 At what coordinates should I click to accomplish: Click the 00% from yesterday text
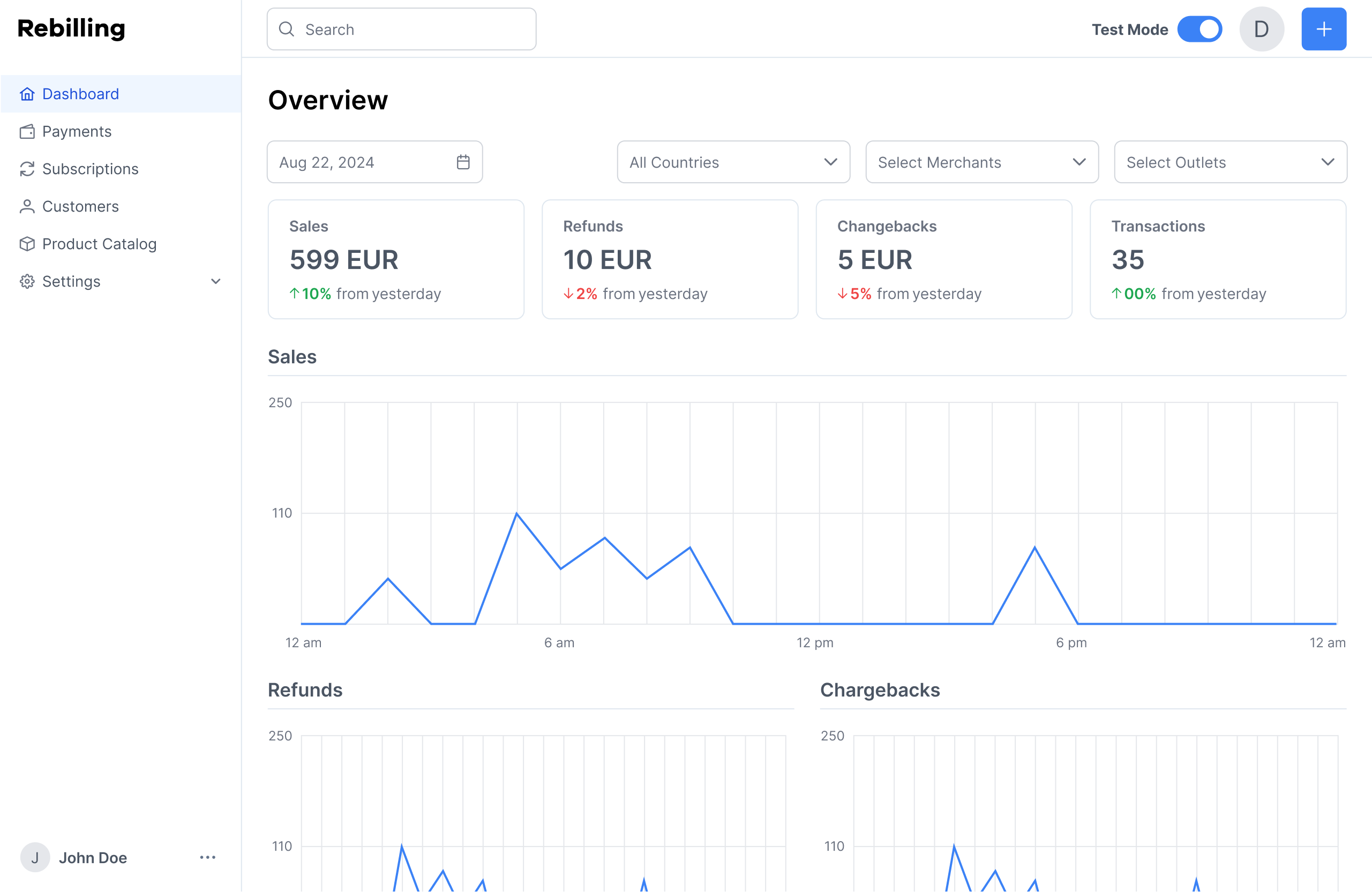pyautogui.click(x=1189, y=294)
